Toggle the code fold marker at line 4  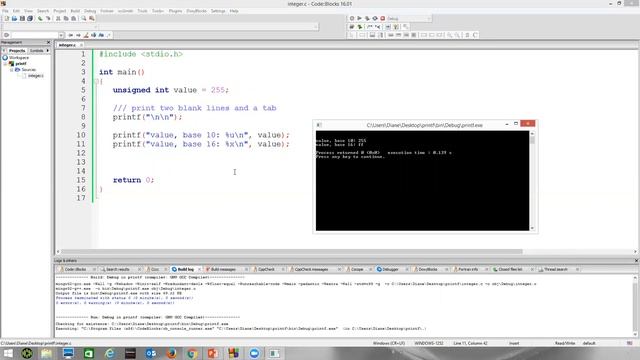96,81
